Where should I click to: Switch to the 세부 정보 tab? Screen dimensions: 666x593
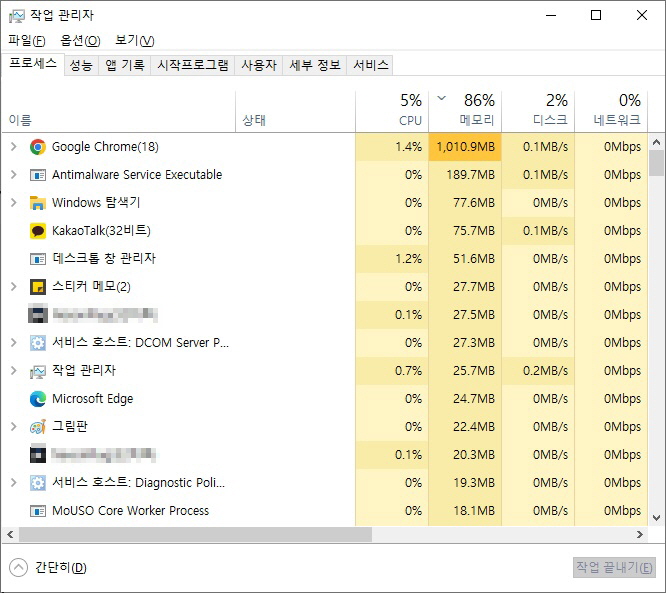point(315,65)
